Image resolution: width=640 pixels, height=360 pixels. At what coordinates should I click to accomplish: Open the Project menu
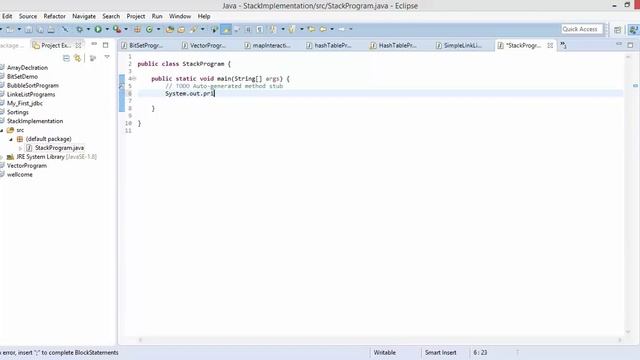(136, 16)
